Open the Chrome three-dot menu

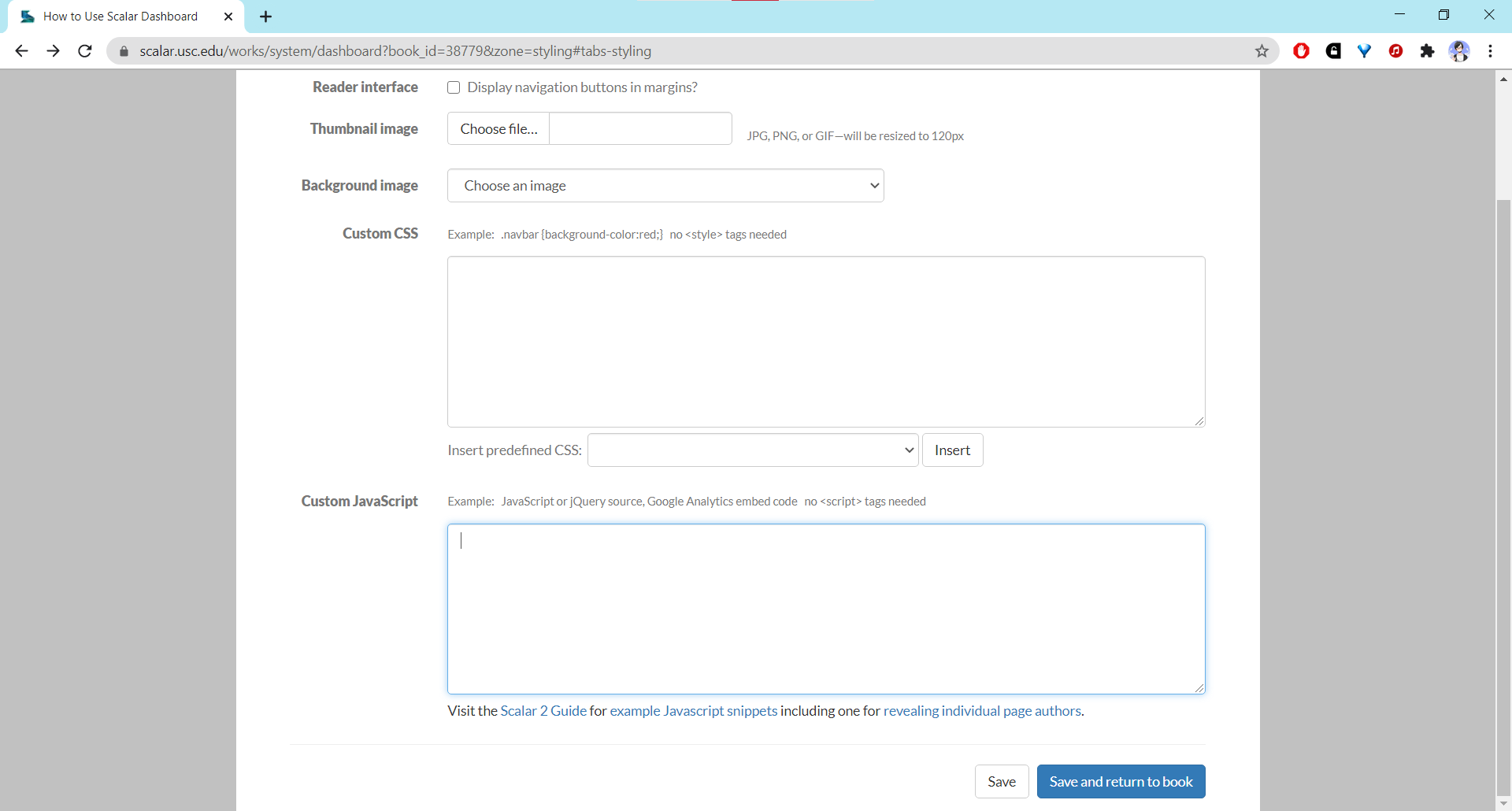[x=1490, y=51]
